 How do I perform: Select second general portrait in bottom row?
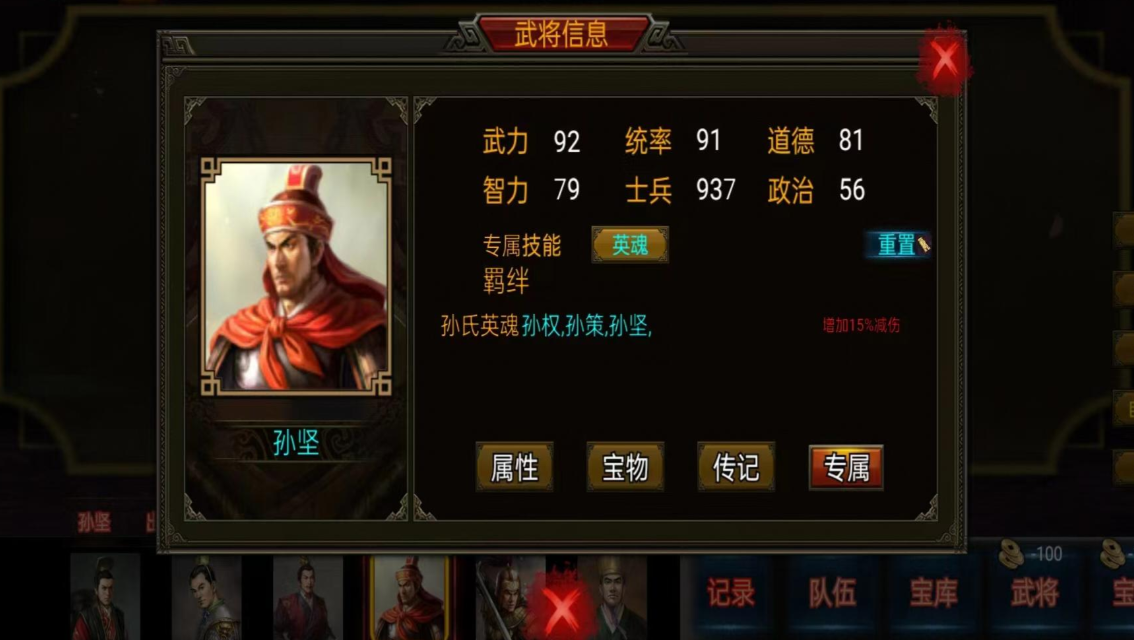tap(206, 597)
